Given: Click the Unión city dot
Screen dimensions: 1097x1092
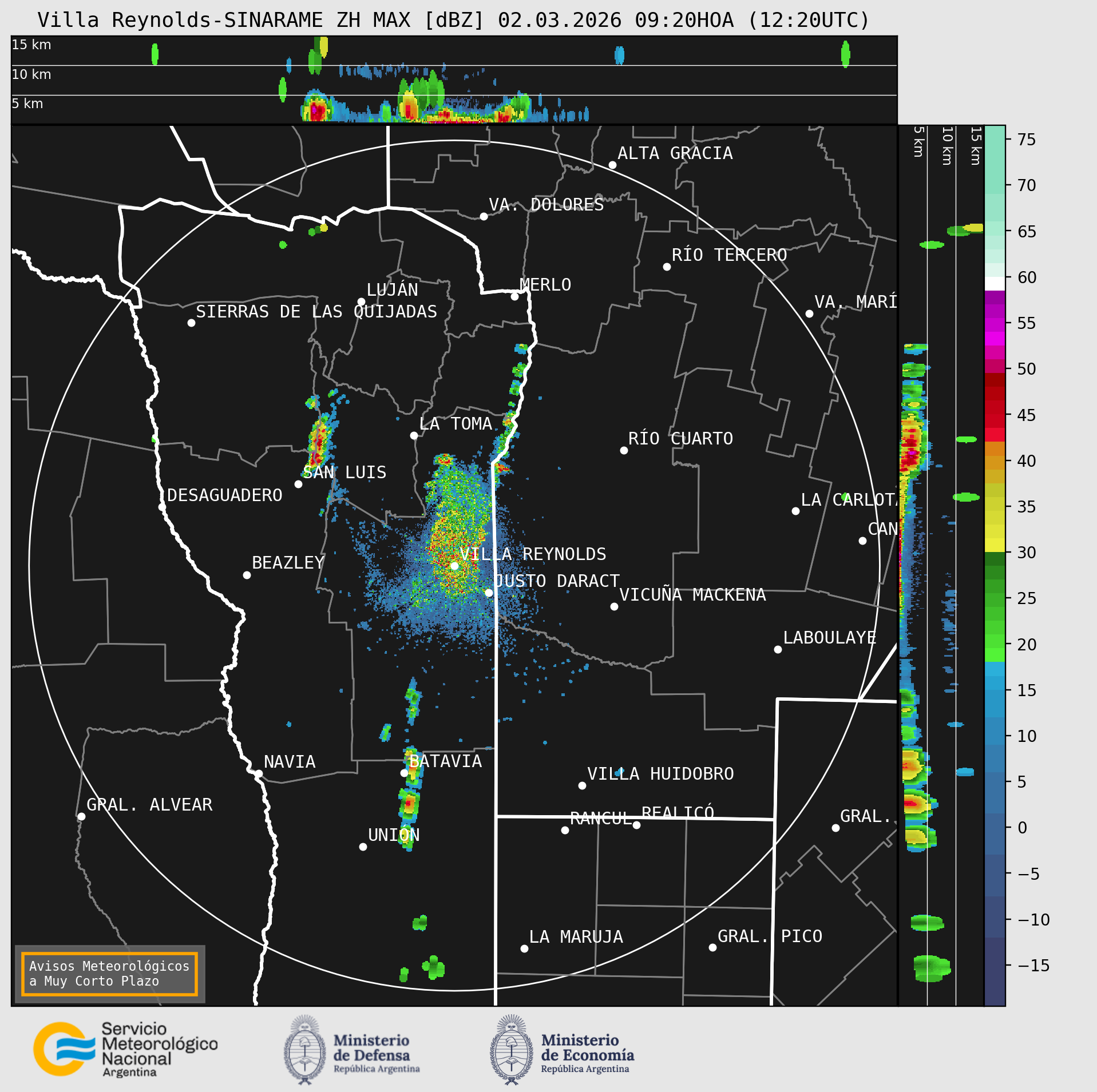Looking at the screenshot, I should 363,847.
